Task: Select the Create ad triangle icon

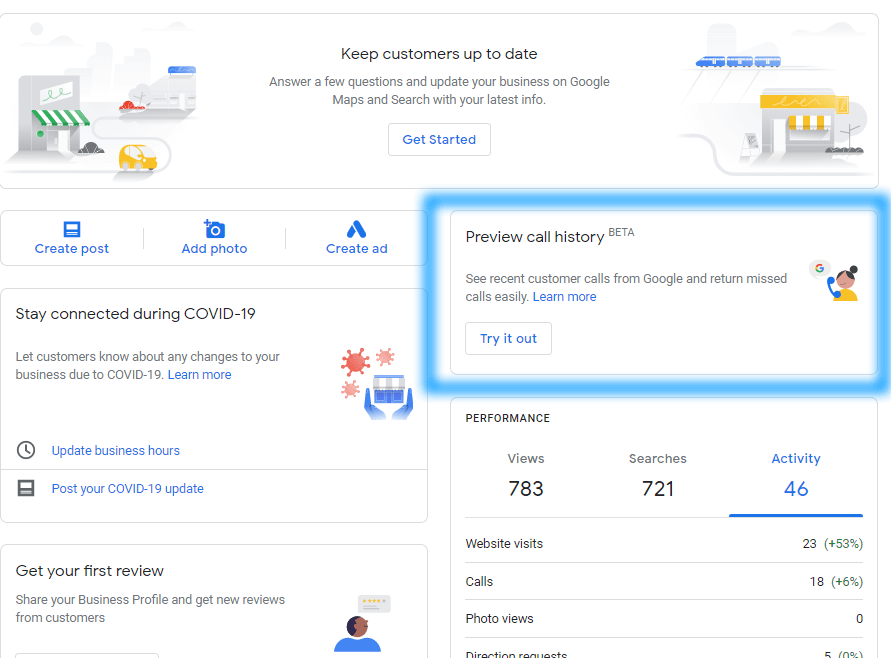Action: (356, 228)
